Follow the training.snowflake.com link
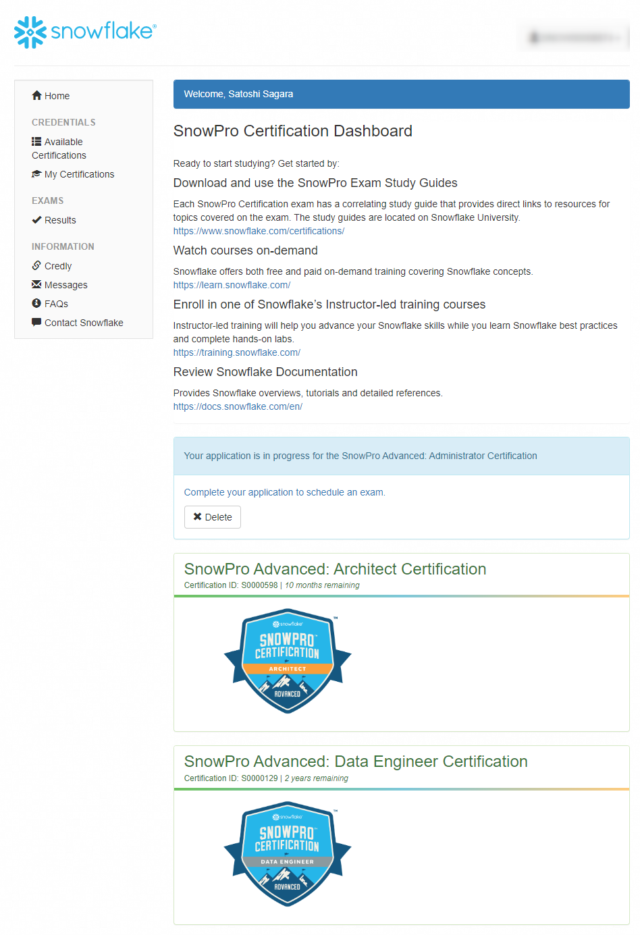The image size is (640, 935). pos(237,352)
